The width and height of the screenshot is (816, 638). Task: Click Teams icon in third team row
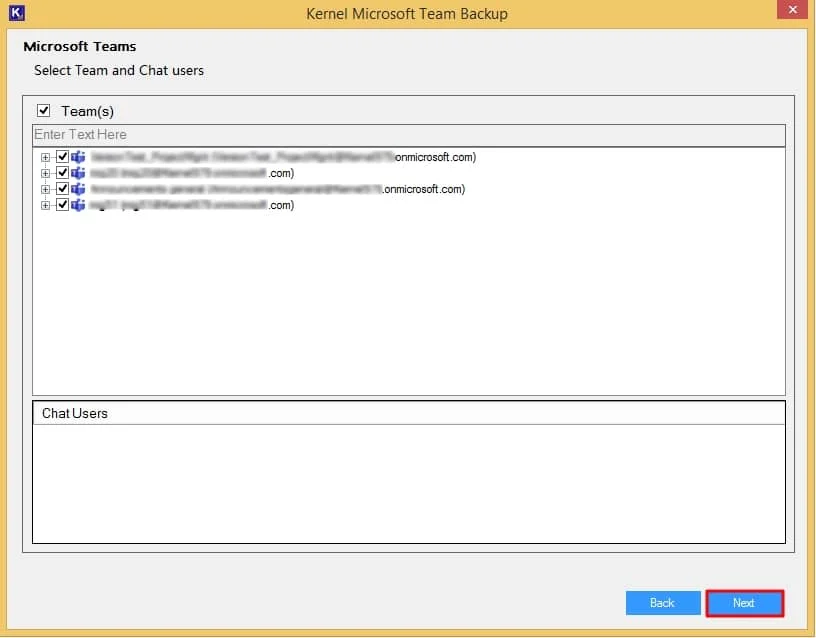(x=78, y=189)
